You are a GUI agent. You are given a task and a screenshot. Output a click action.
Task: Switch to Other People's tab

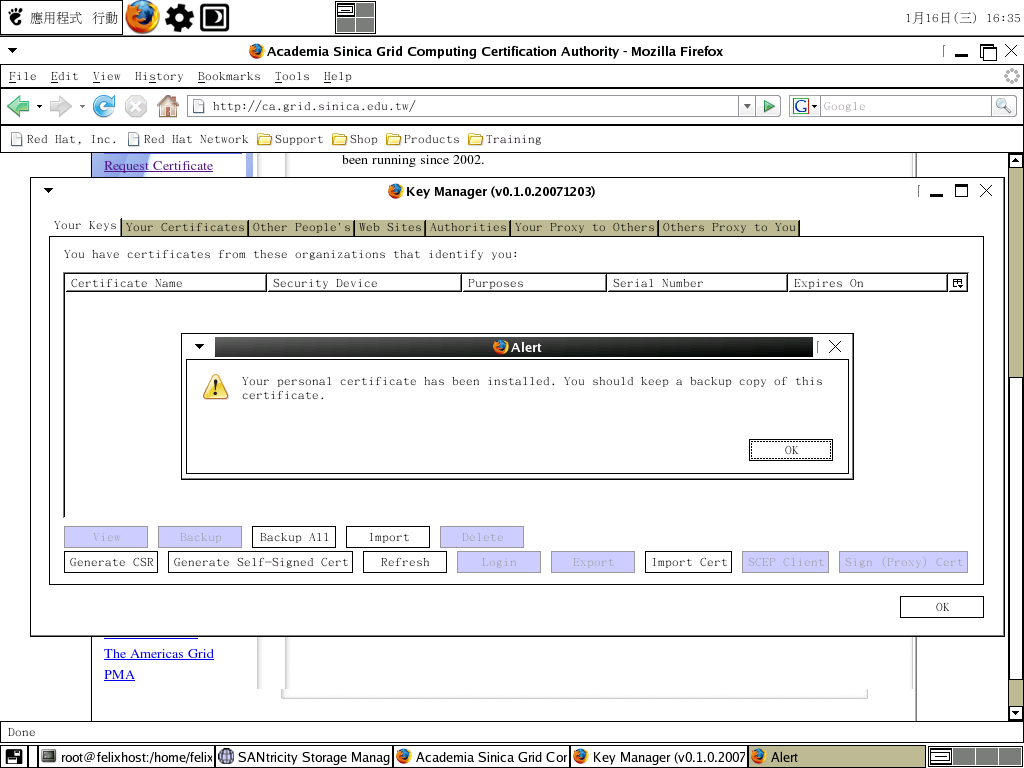tap(302, 227)
